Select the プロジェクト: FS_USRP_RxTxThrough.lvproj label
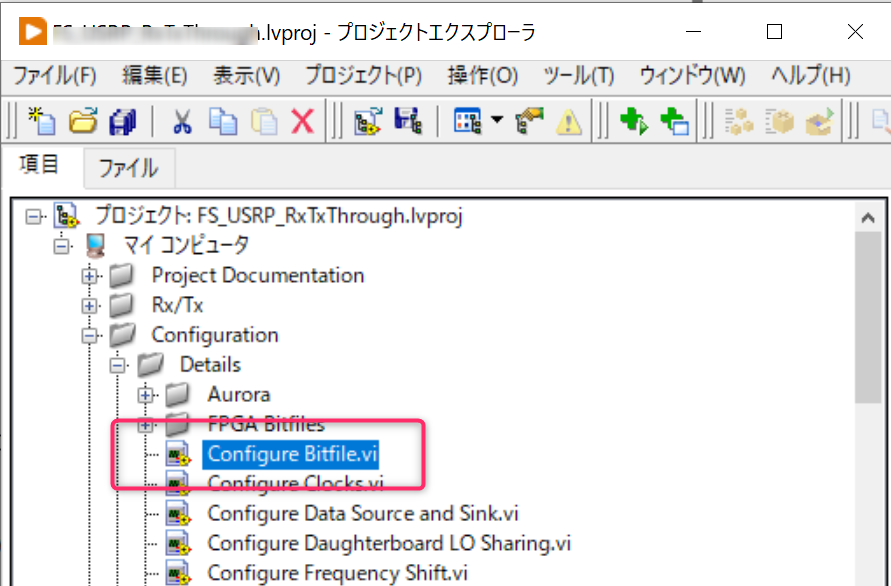Viewport: 891px width, 586px height. coord(278,217)
